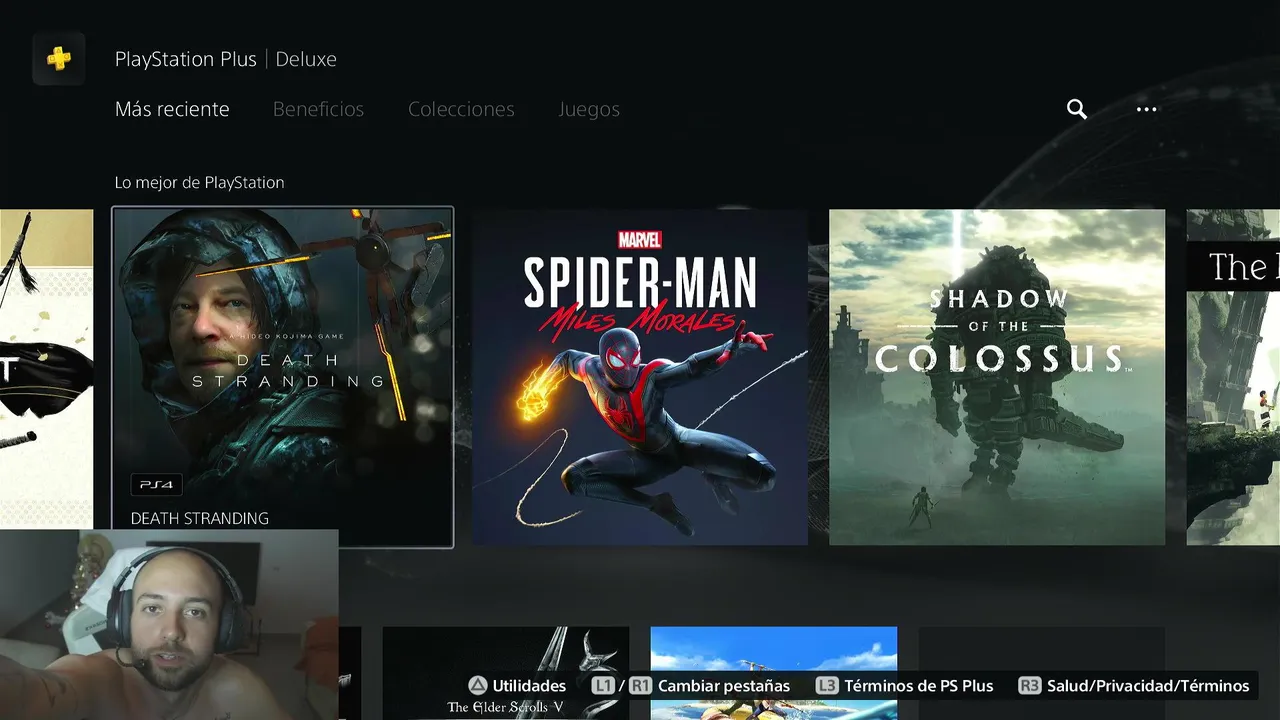This screenshot has width=1280, height=720.
Task: Open Términos de PS Plus
Action: pyautogui.click(x=918, y=686)
